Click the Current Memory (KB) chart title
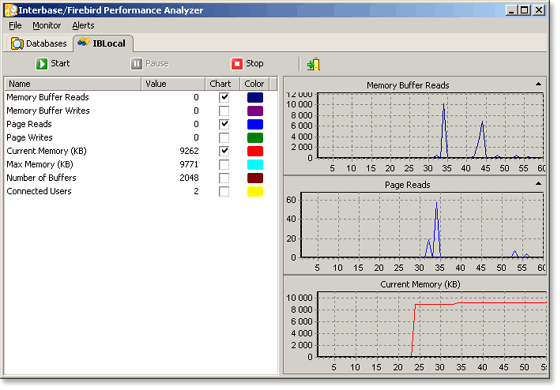This screenshot has height=390, width=560. pyautogui.click(x=420, y=284)
